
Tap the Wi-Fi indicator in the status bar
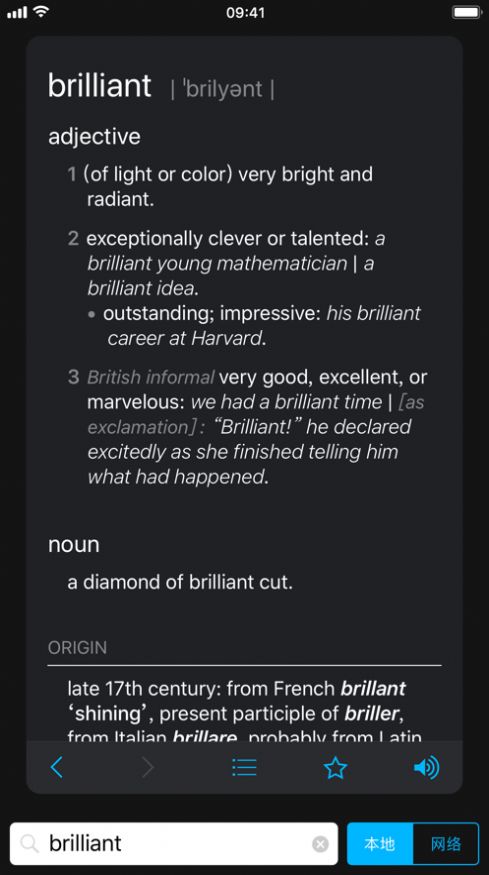[x=41, y=12]
